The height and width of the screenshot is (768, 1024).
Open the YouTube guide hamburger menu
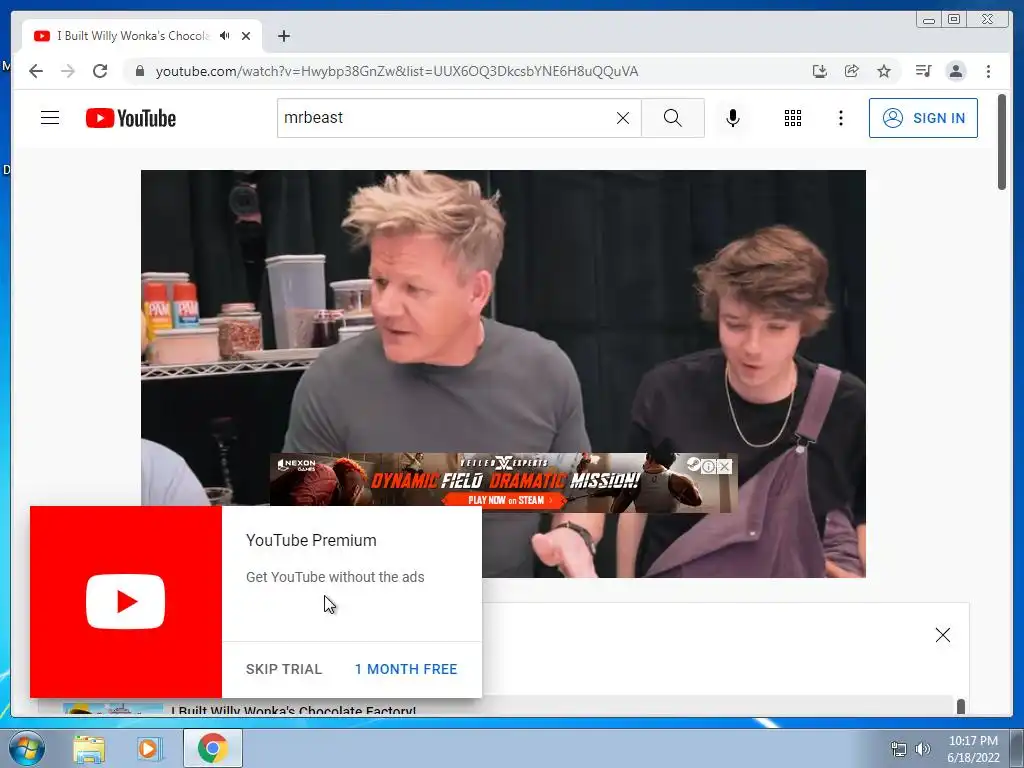pyautogui.click(x=50, y=118)
